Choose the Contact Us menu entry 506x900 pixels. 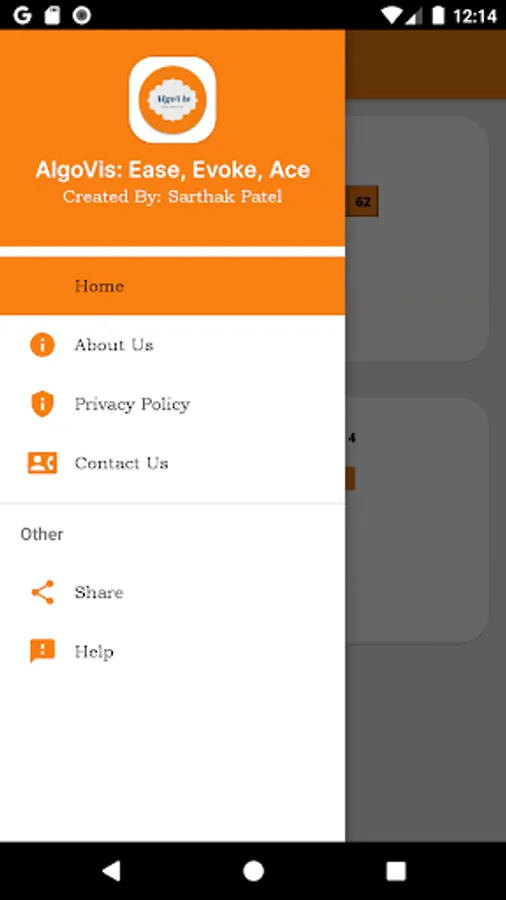pyautogui.click(x=172, y=463)
